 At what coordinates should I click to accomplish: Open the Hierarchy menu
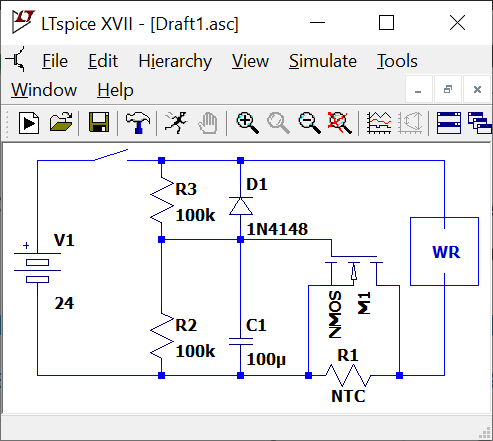tap(175, 62)
